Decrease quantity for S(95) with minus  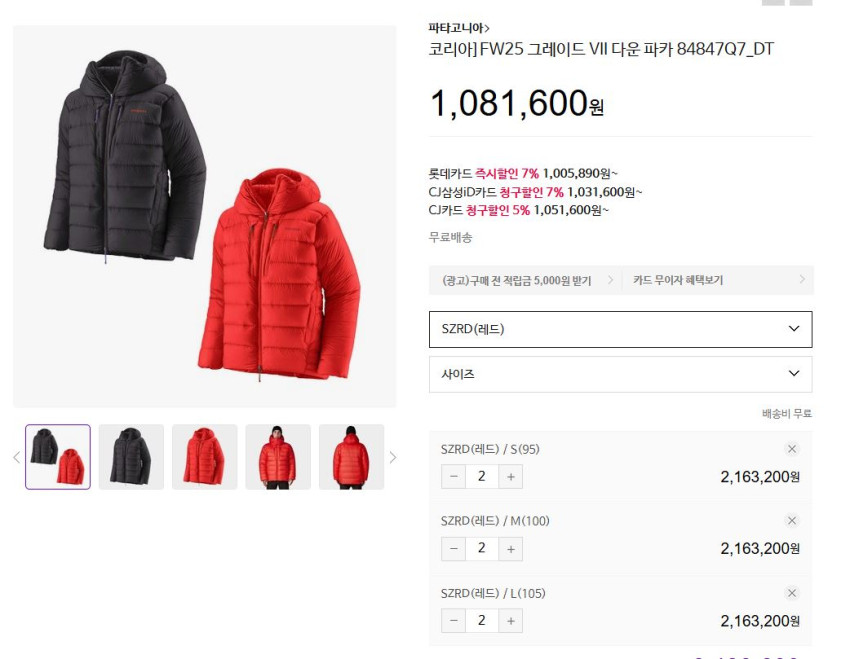point(454,477)
